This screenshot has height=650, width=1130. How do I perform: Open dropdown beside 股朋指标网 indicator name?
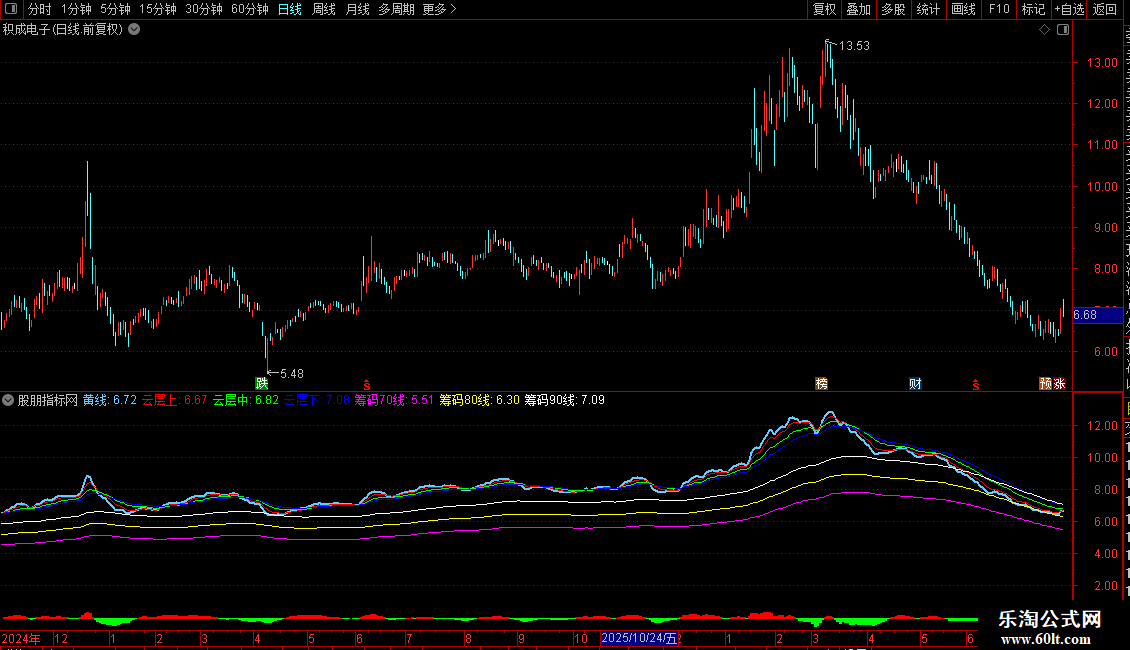point(8,400)
